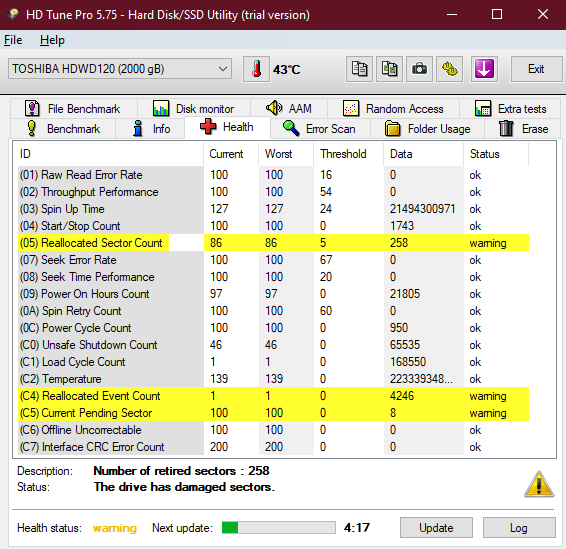Viewport: 566px width, 549px height.
Task: Open the Help menu
Action: (52, 40)
